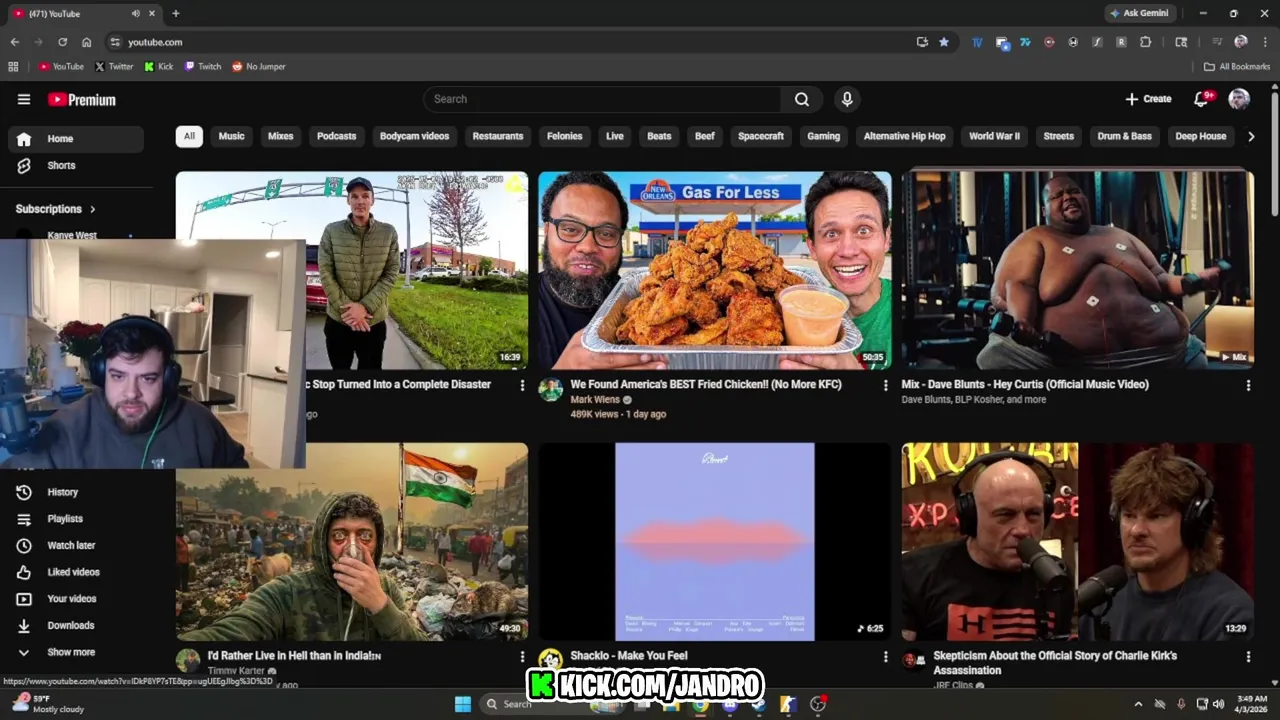Expand the Subscriptions section

click(x=56, y=209)
